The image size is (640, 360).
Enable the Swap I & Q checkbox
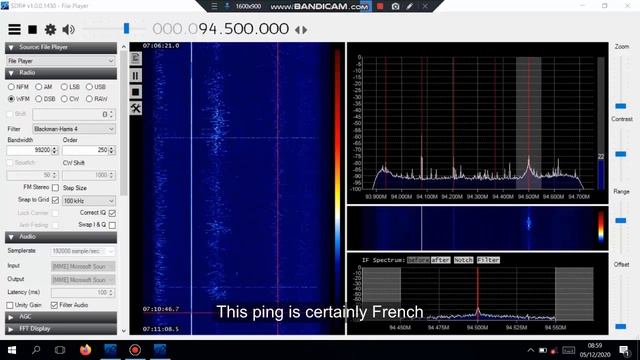pyautogui.click(x=112, y=225)
